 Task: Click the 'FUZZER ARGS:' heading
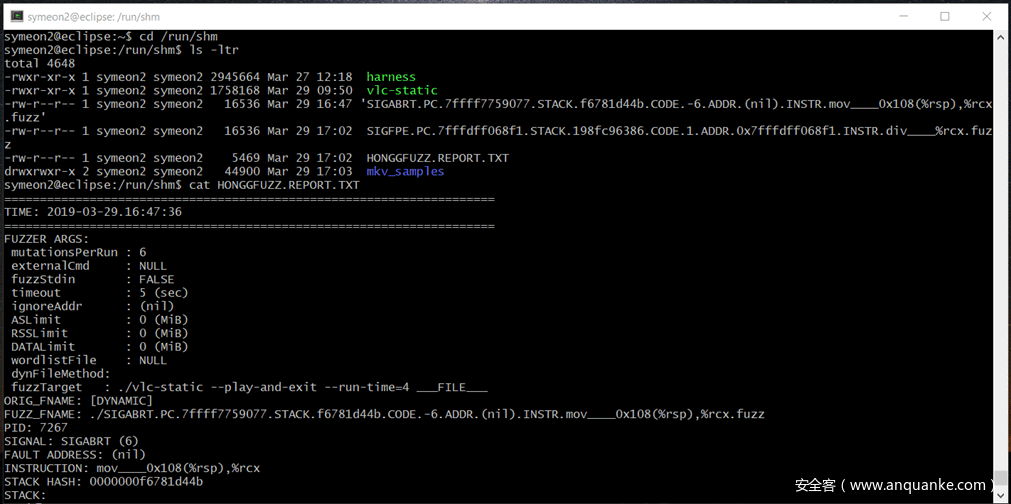click(46, 238)
